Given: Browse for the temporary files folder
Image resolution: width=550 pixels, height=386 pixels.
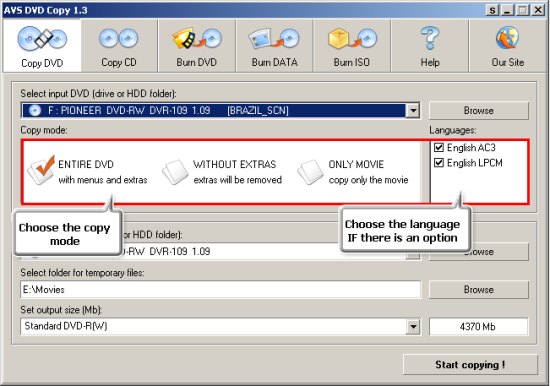Looking at the screenshot, I should pos(479,290).
